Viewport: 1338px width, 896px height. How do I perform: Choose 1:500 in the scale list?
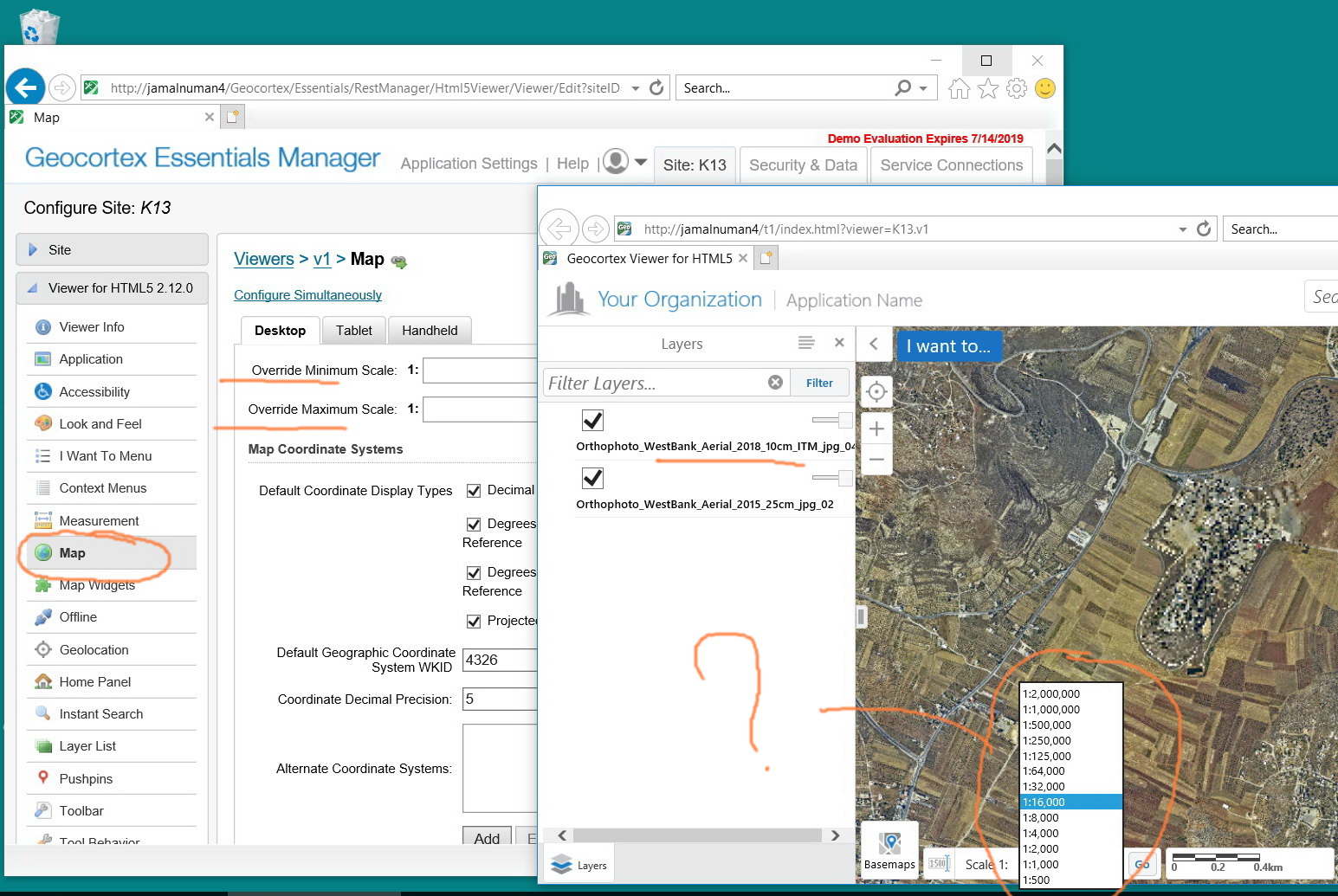pos(1071,880)
